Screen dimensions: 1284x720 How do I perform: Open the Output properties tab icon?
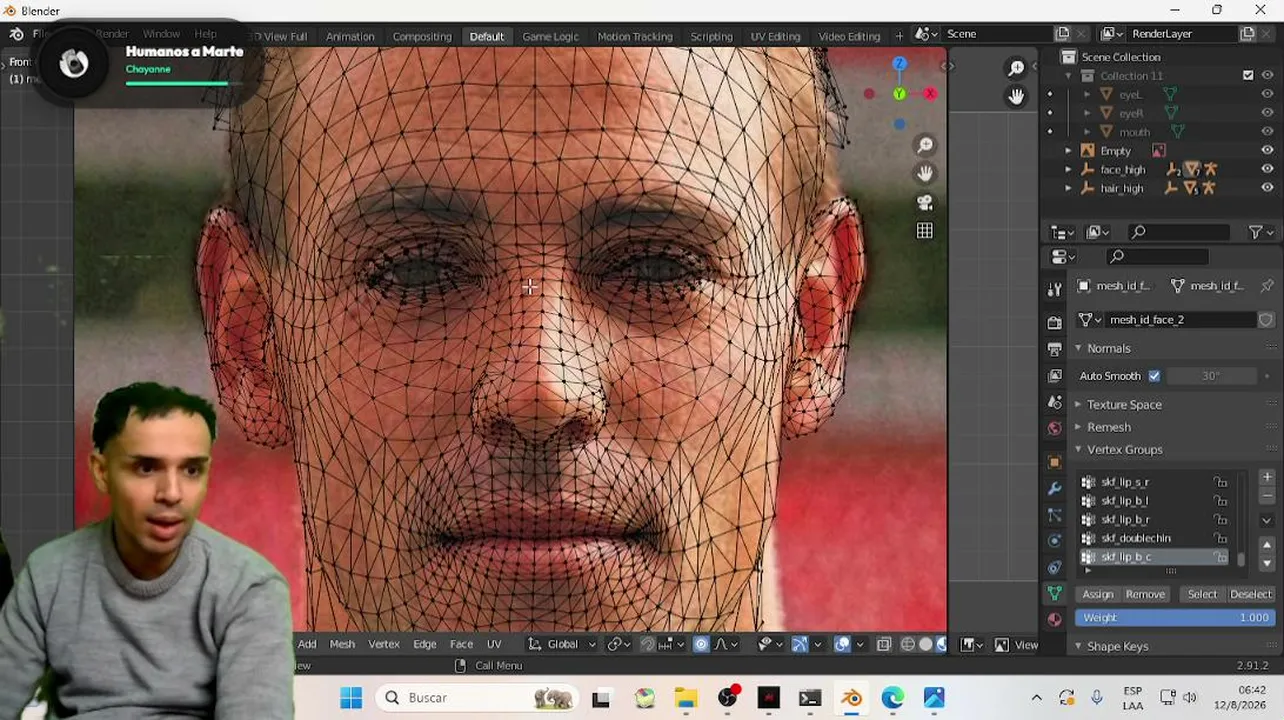(1054, 349)
